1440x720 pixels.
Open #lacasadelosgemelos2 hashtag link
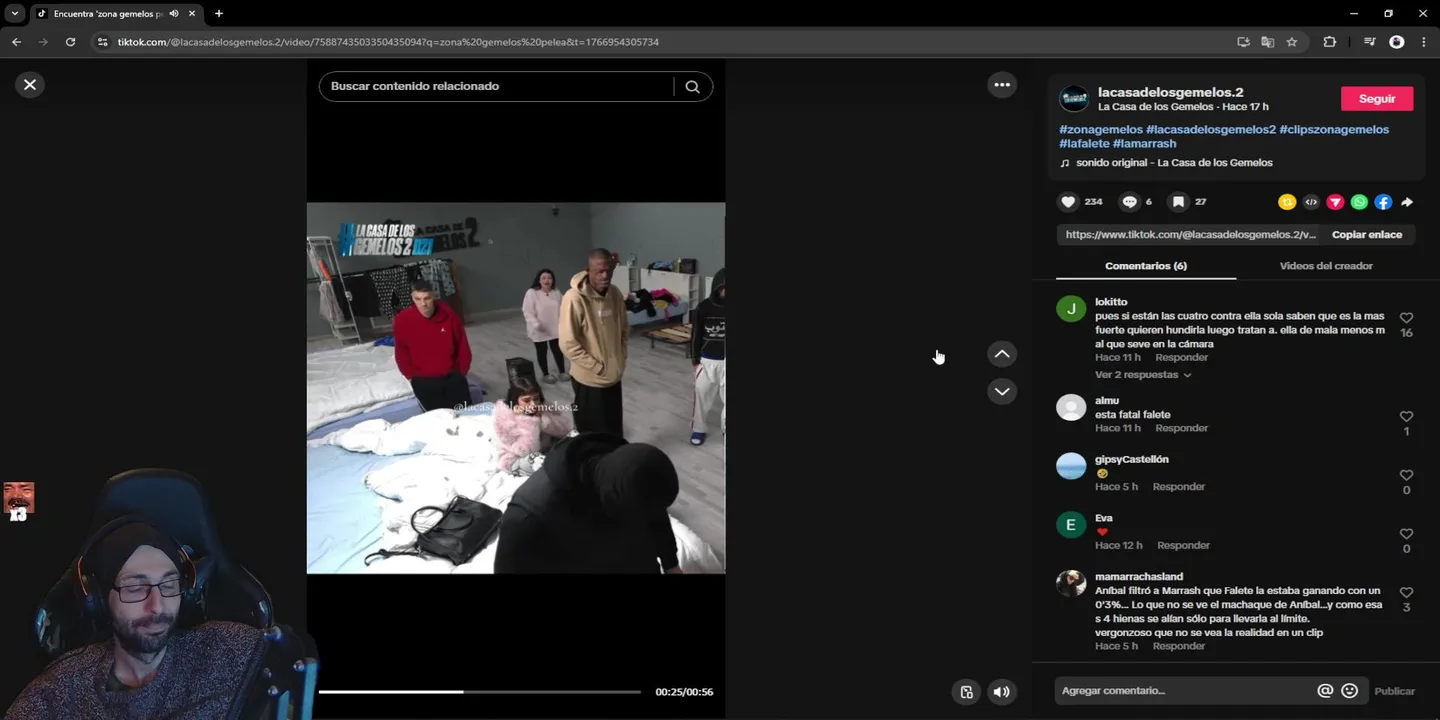coord(1211,130)
